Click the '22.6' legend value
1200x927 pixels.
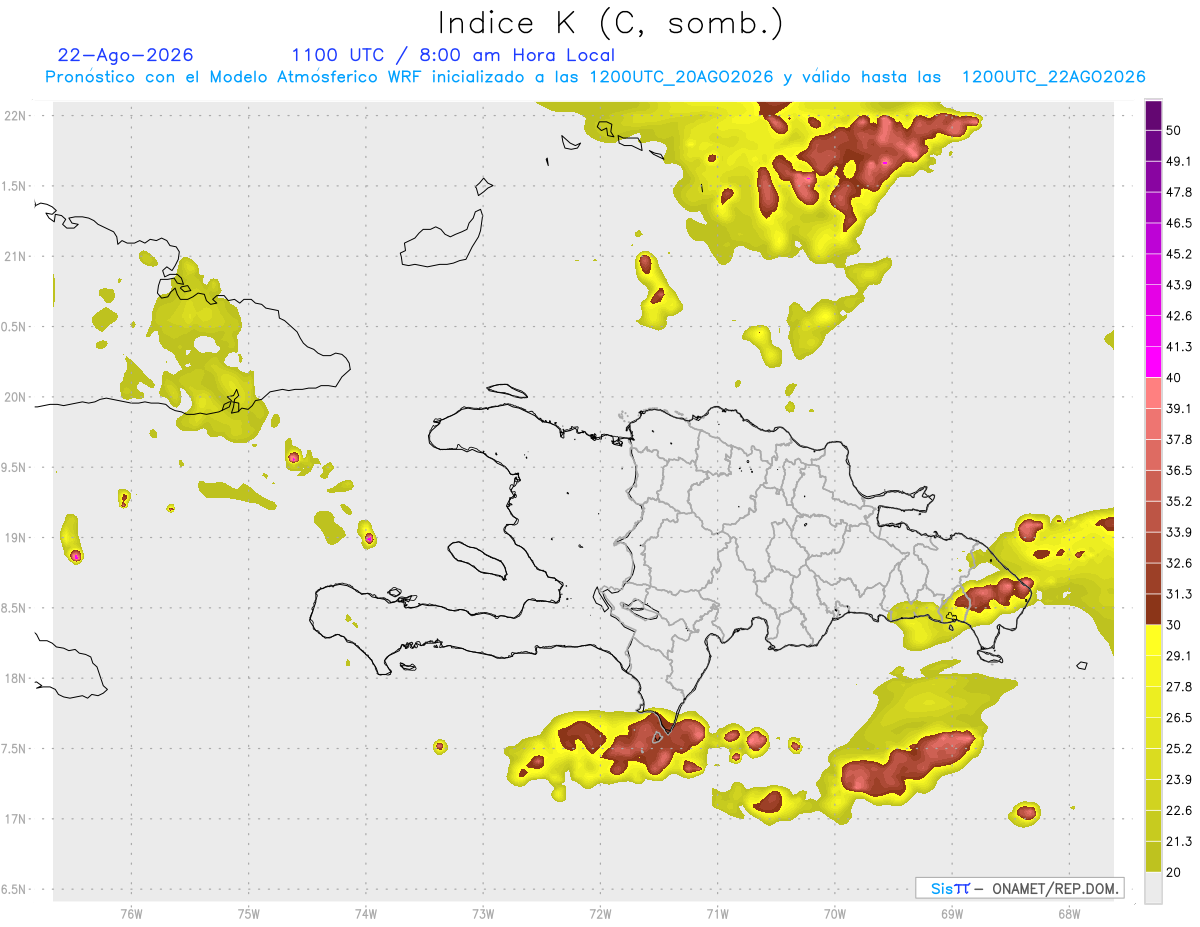(x=1179, y=811)
